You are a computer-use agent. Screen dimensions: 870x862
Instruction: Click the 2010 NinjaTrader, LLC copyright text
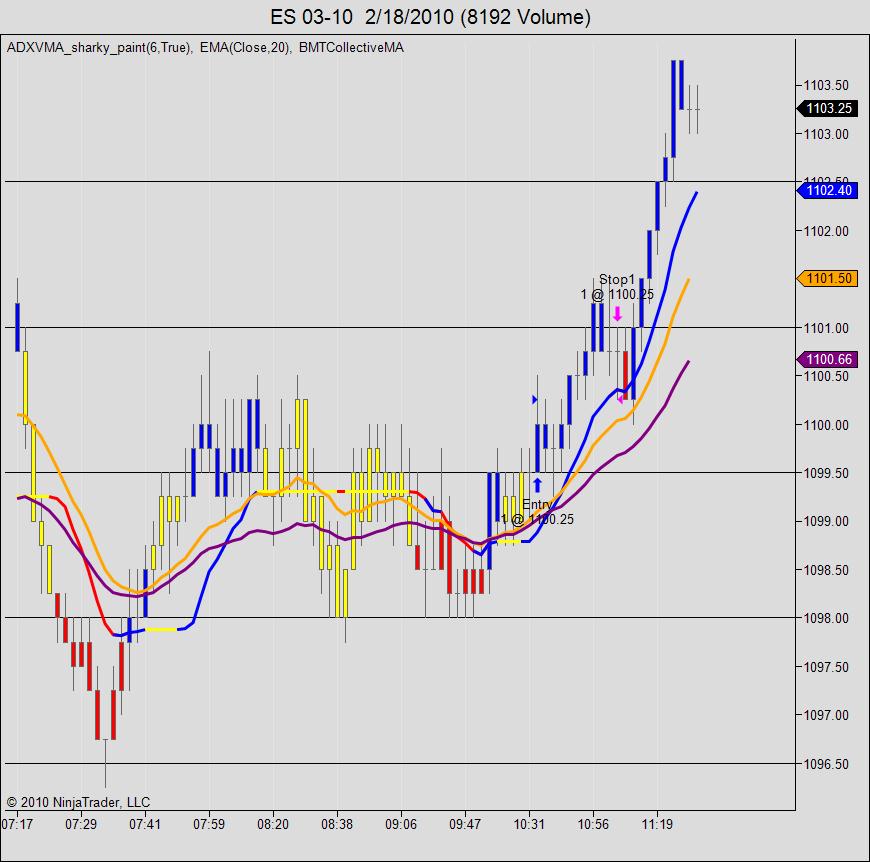[78, 802]
